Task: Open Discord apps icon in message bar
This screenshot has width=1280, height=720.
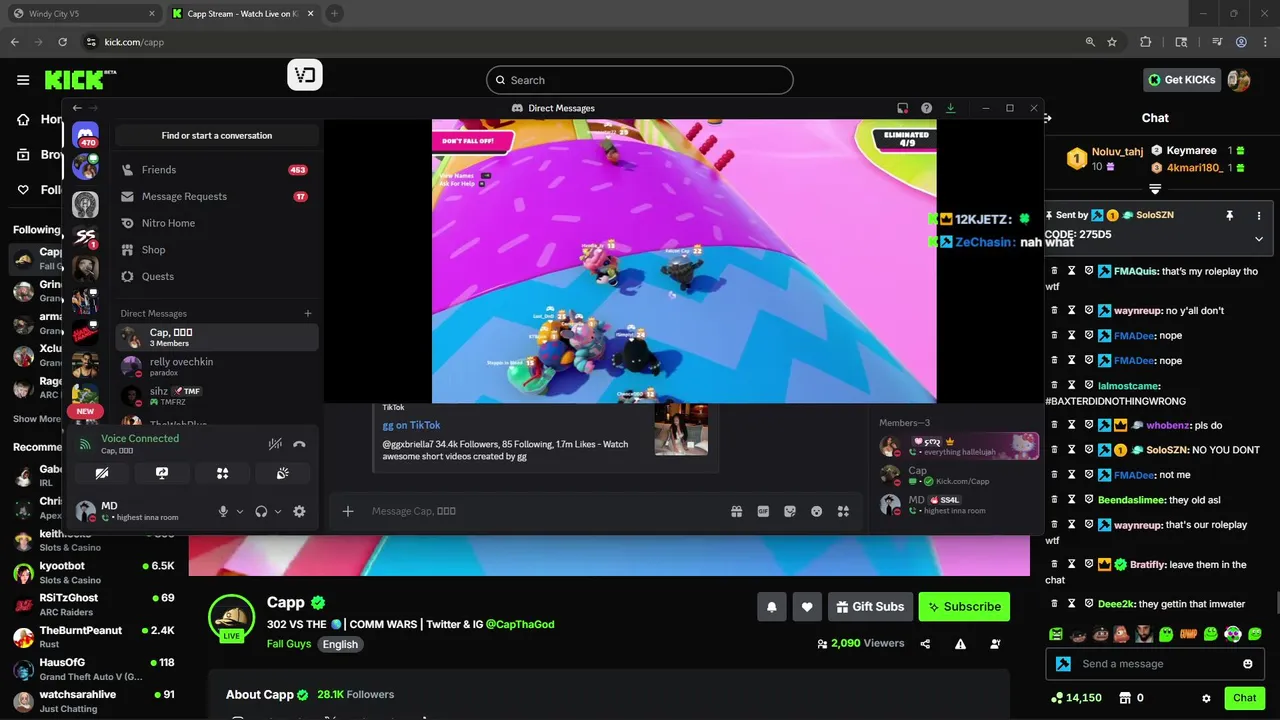Action: [x=844, y=511]
